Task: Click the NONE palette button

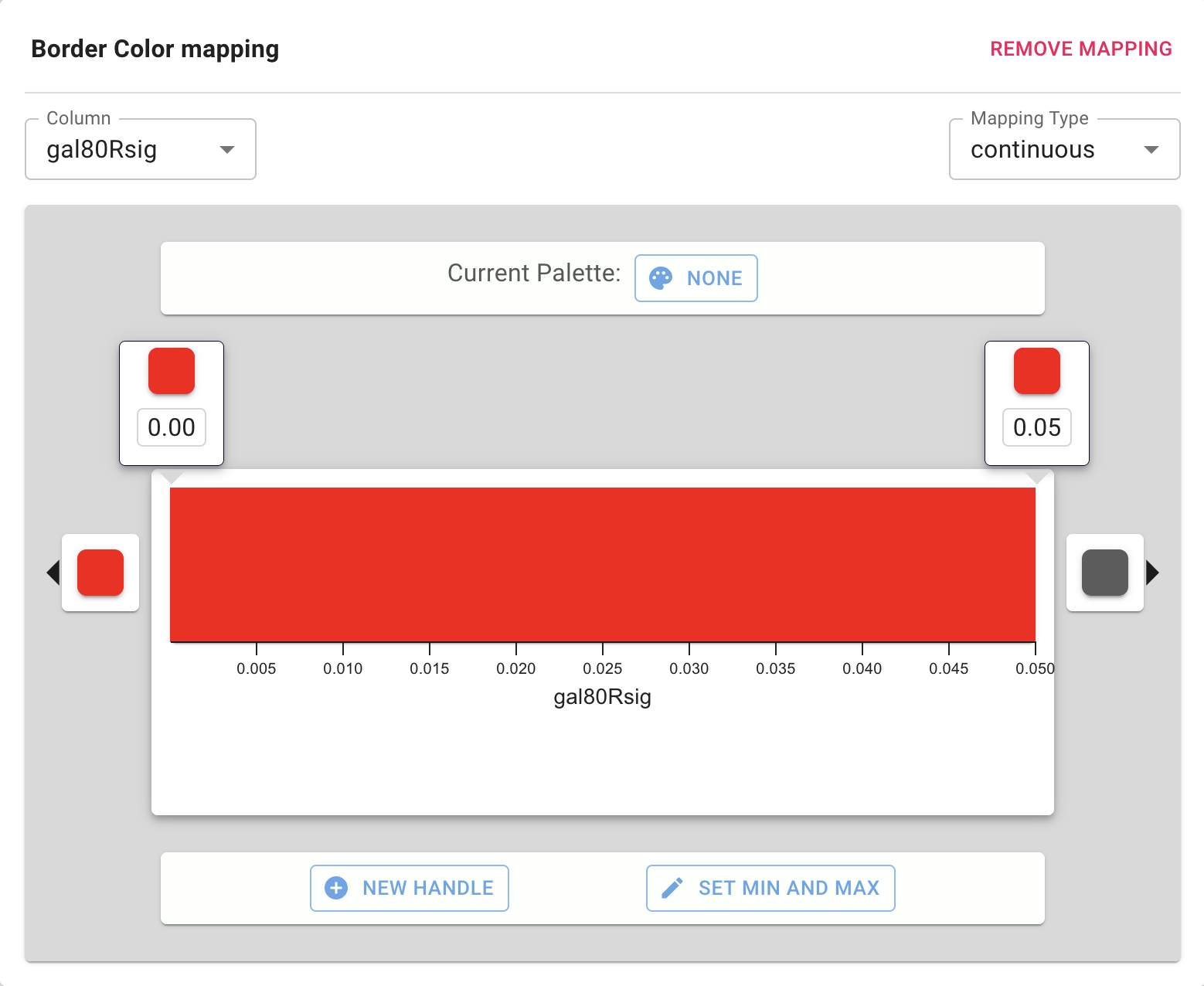Action: [x=696, y=277]
